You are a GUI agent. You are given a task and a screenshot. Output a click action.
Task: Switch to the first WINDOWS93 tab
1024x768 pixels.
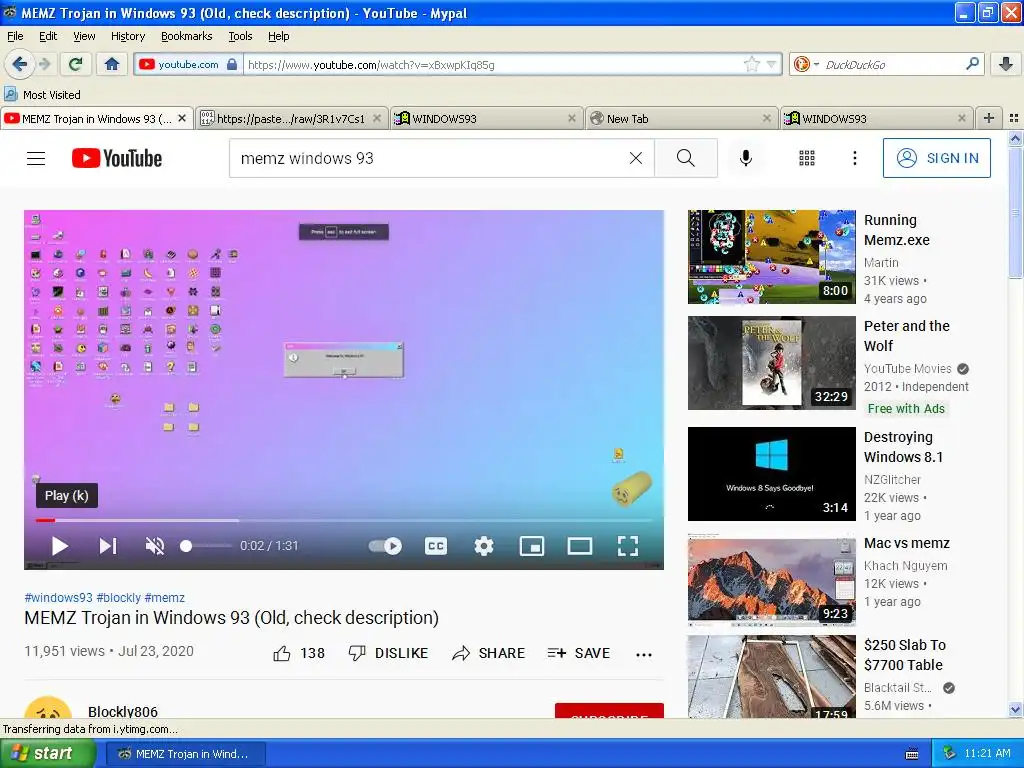click(x=487, y=118)
